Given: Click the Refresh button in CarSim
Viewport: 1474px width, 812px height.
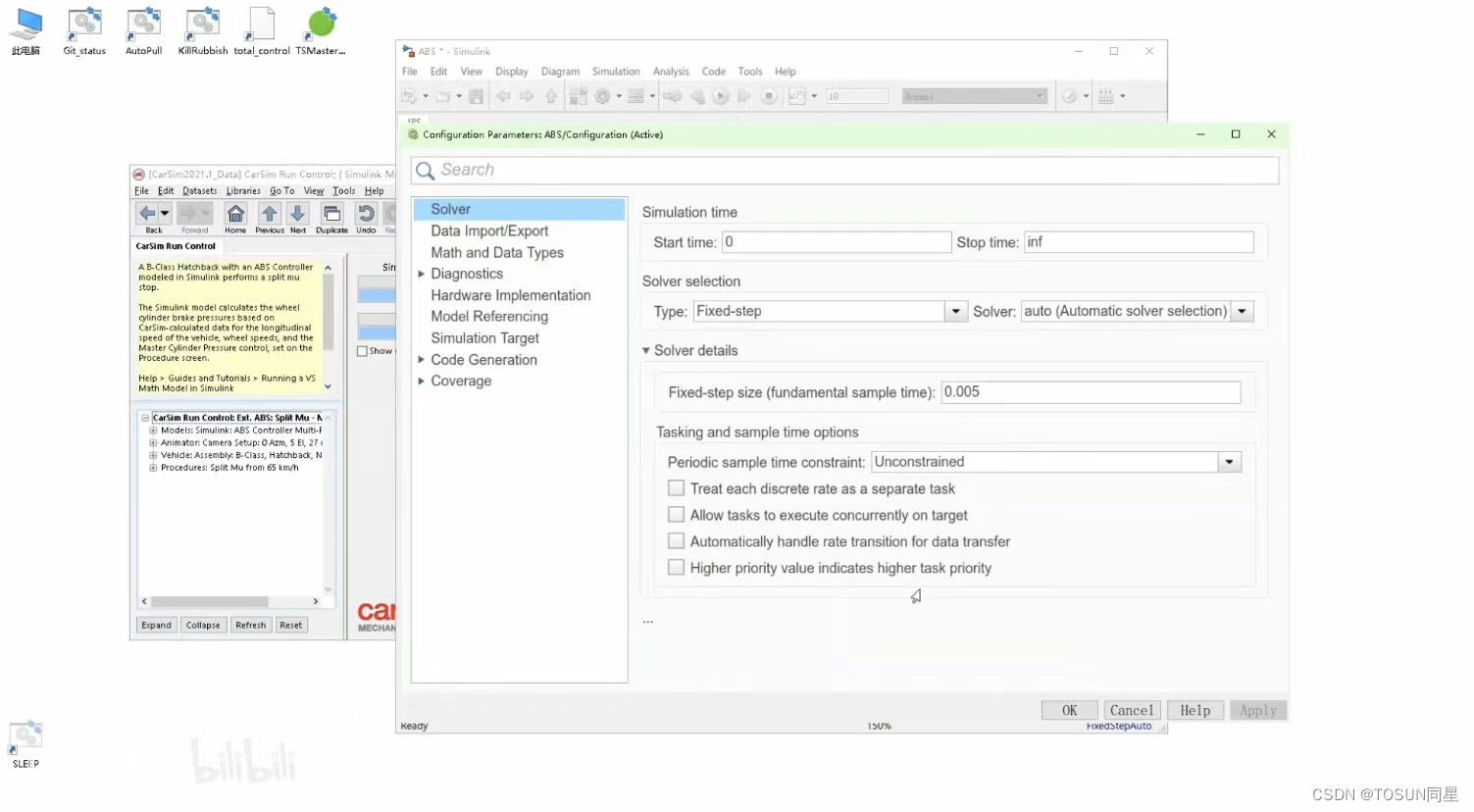Looking at the screenshot, I should [251, 626].
